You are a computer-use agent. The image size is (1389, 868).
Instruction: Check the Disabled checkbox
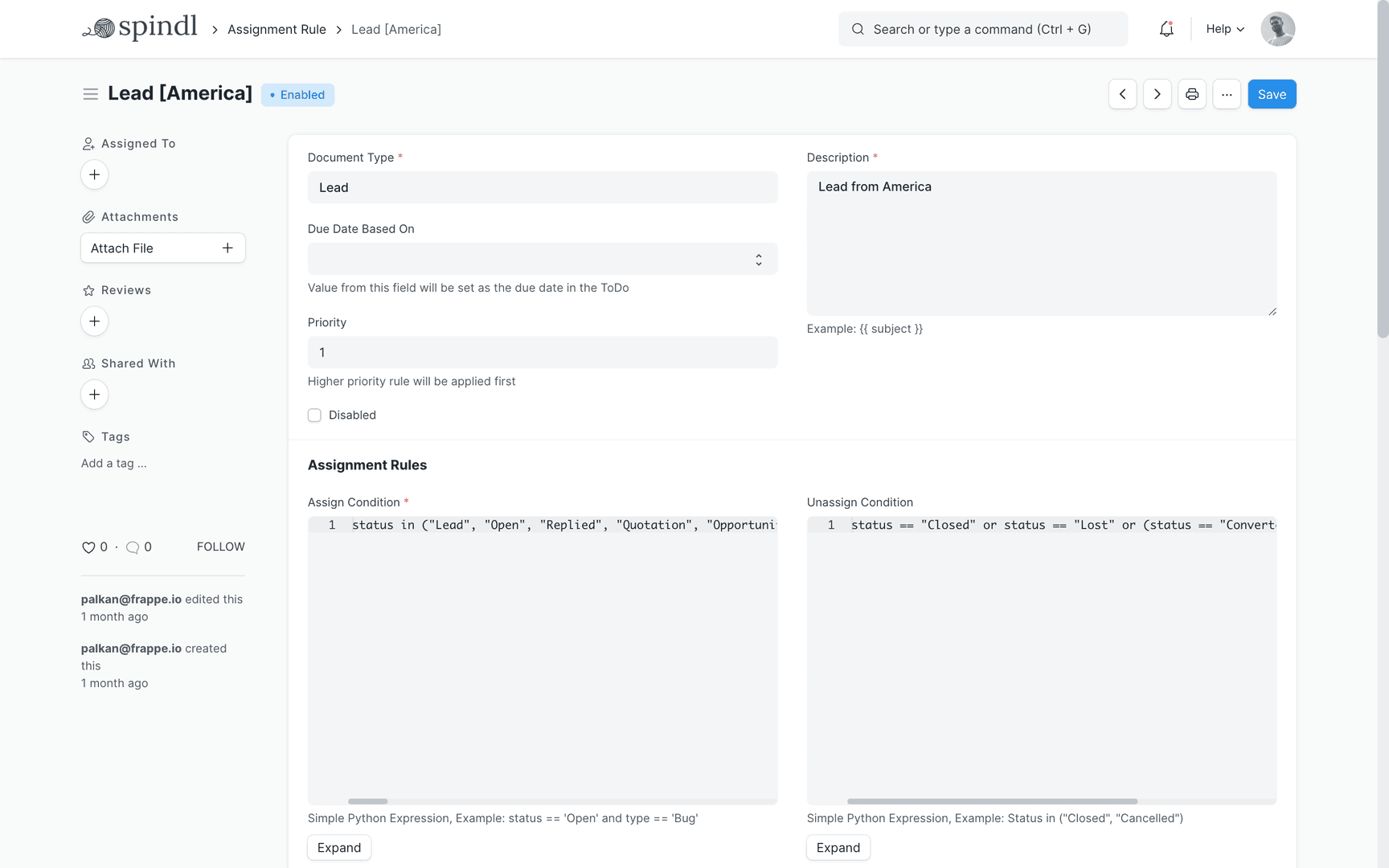pyautogui.click(x=314, y=415)
